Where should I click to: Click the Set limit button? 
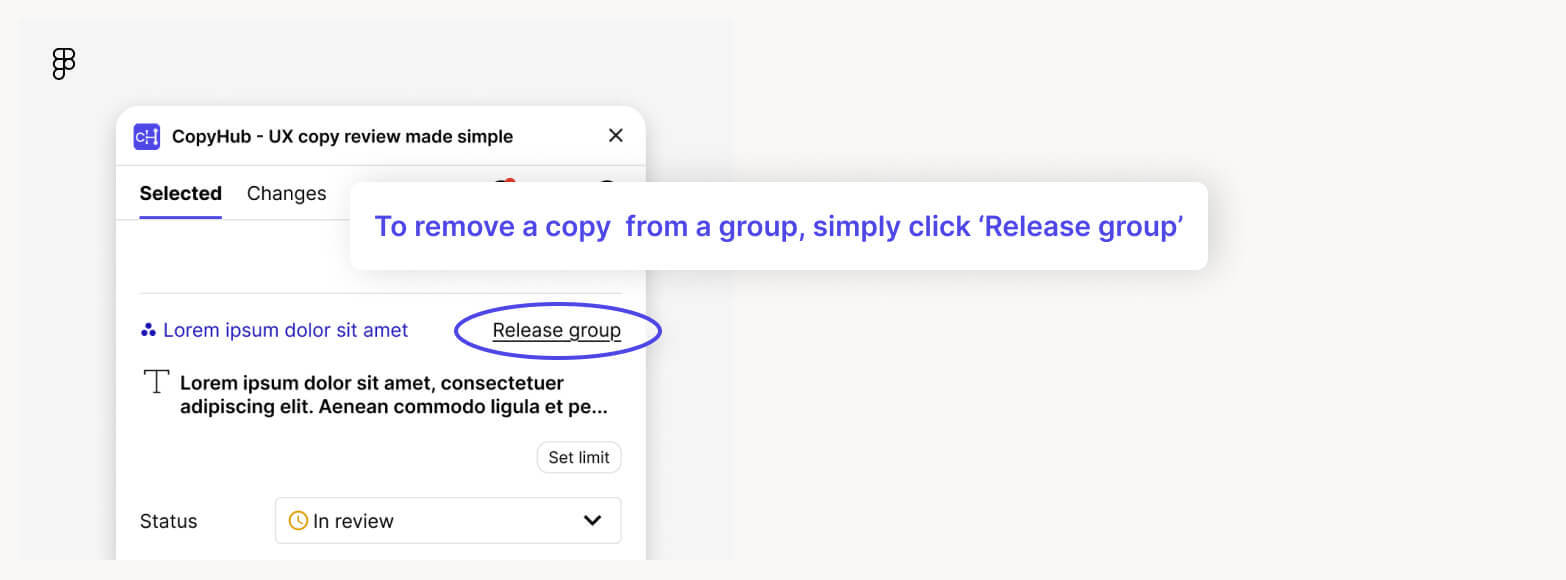579,457
